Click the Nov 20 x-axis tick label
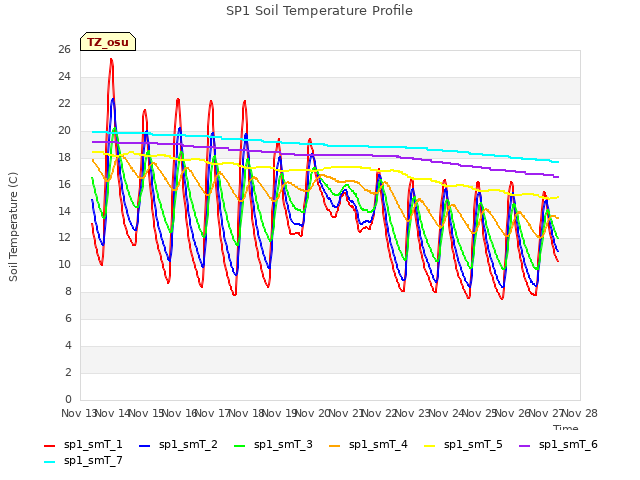This screenshot has height=480, width=640. [x=312, y=413]
